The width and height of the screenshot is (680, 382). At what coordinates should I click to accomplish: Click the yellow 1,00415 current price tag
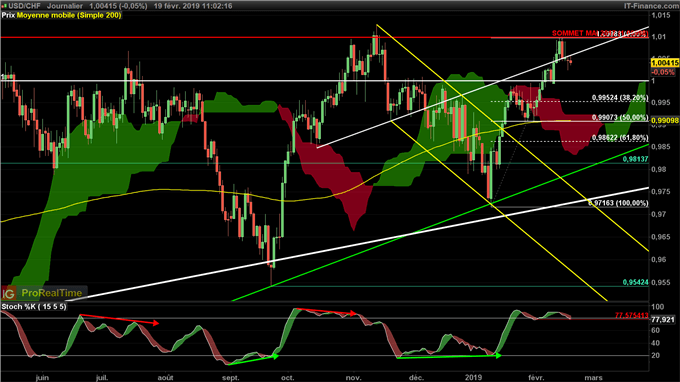pos(665,63)
